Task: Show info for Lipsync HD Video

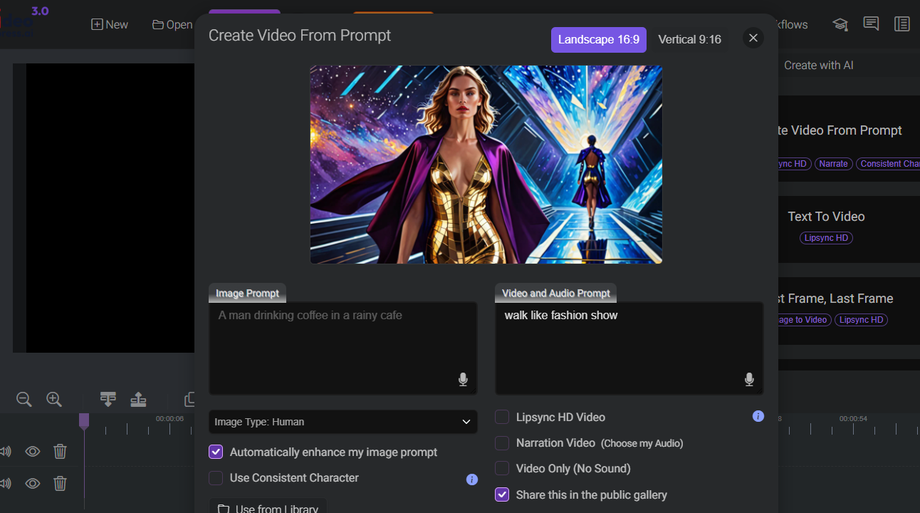Action: (758, 416)
